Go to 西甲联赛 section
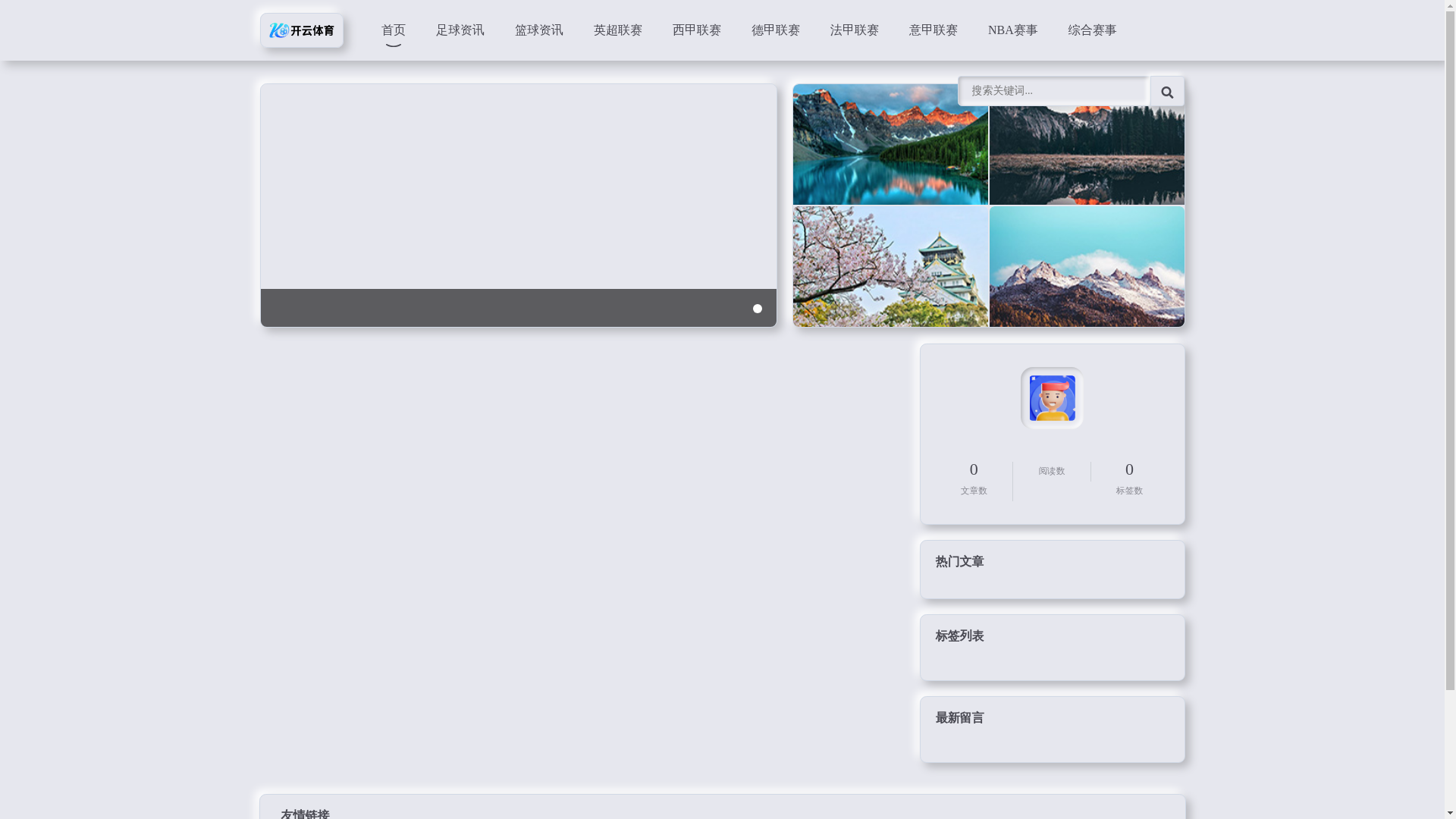The height and width of the screenshot is (819, 1456). [696, 30]
